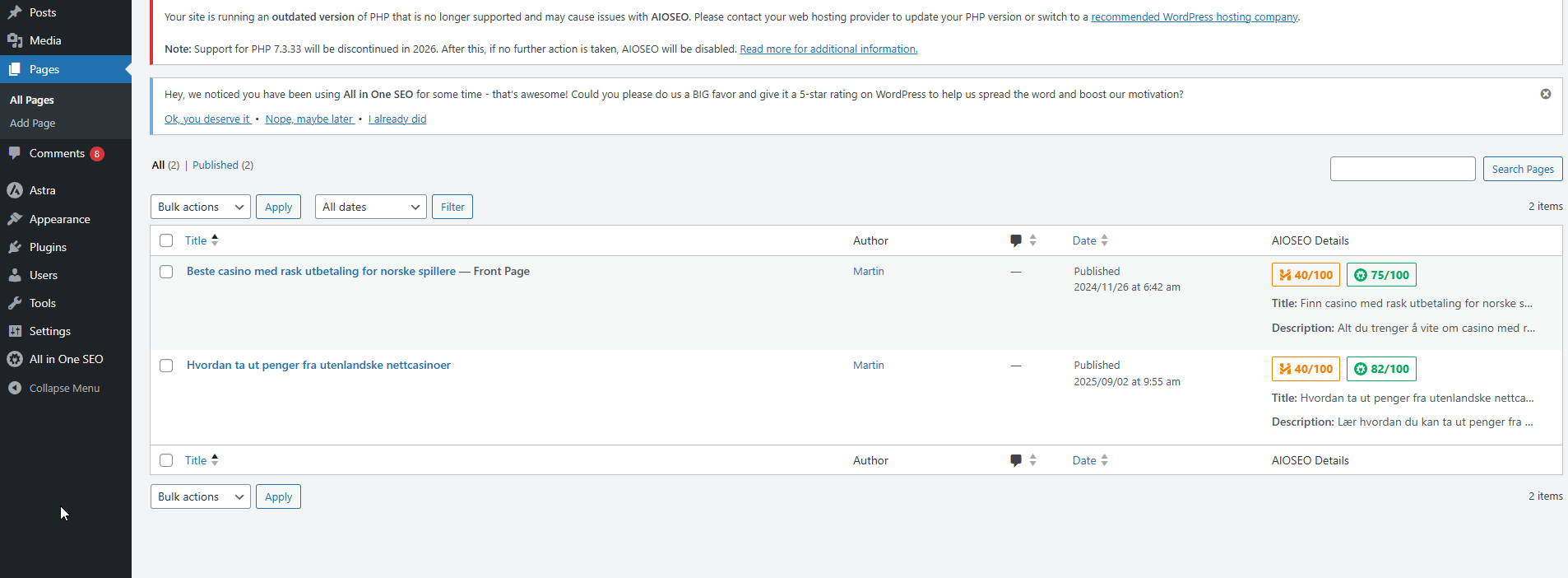Image resolution: width=1568 pixels, height=578 pixels.
Task: Click the Appearance paintbrush icon
Action: pyautogui.click(x=15, y=219)
